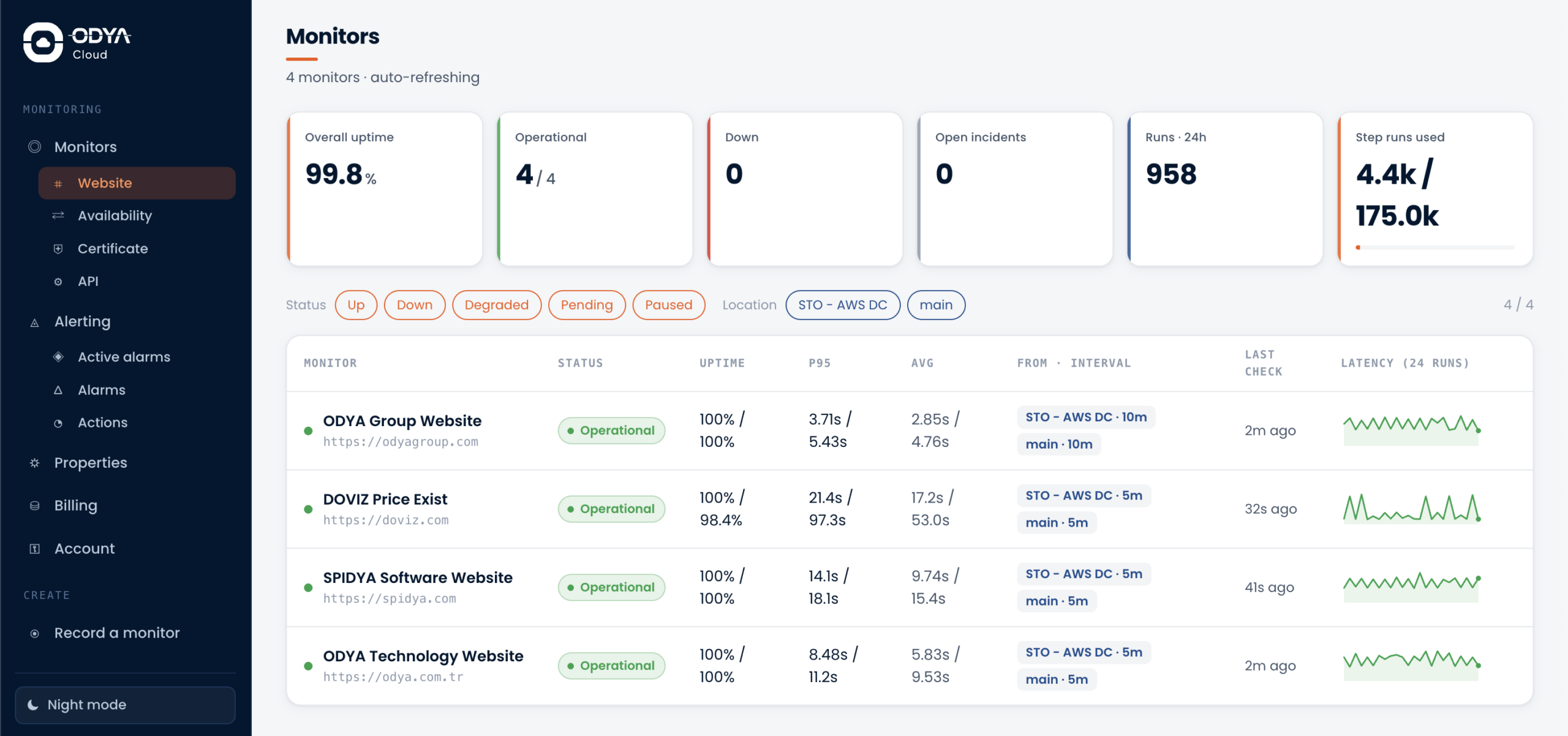Start Record a monitor
Screen dimensions: 1568x736
tap(125, 633)
